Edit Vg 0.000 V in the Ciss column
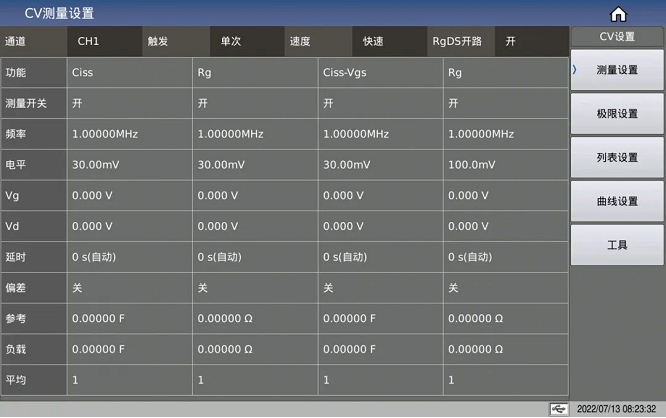Image resolution: width=666 pixels, height=418 pixels. 130,195
